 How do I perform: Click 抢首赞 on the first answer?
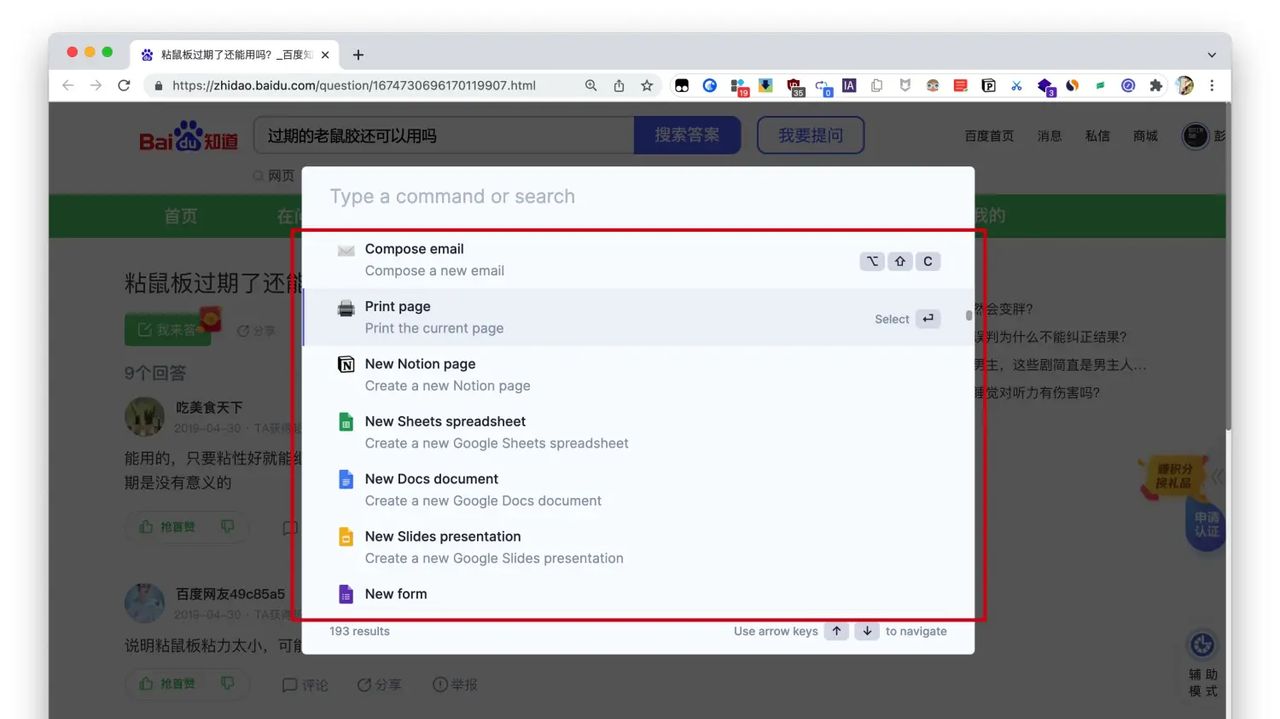click(168, 526)
